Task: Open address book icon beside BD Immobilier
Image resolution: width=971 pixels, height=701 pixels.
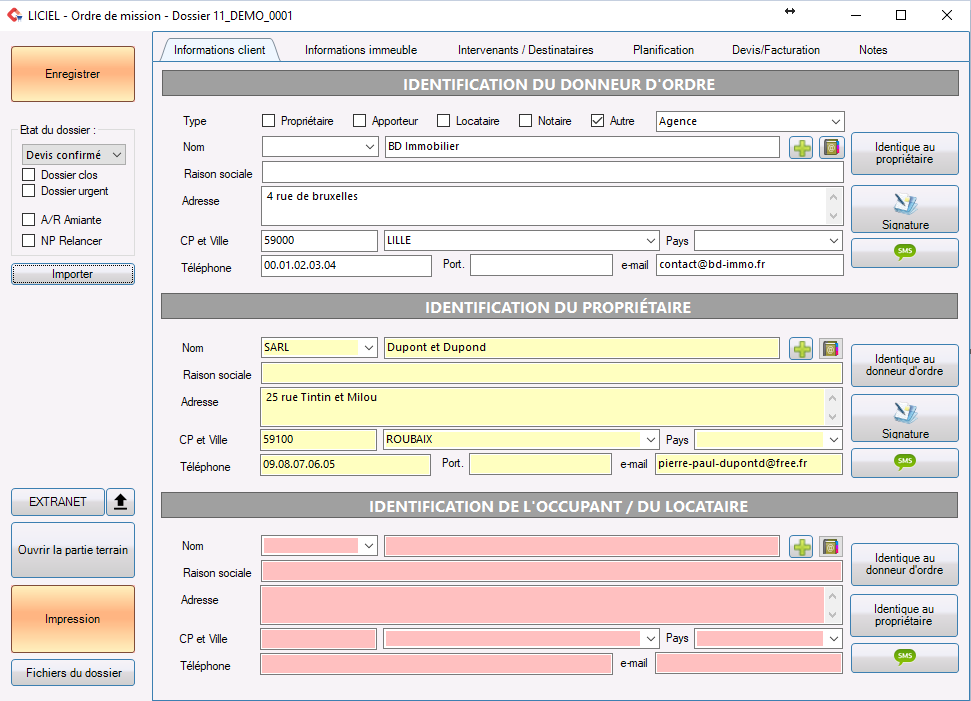Action: (x=831, y=148)
